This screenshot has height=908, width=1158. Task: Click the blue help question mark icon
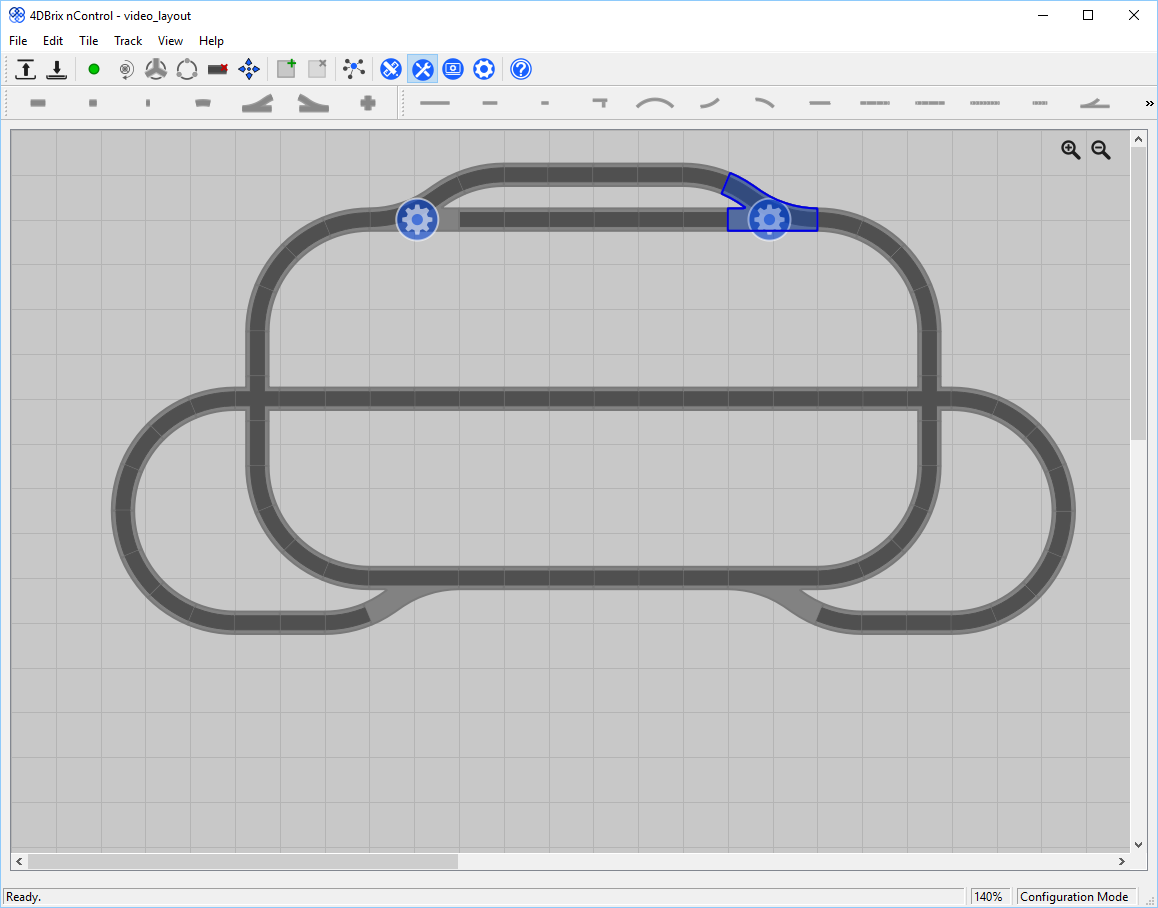point(521,69)
